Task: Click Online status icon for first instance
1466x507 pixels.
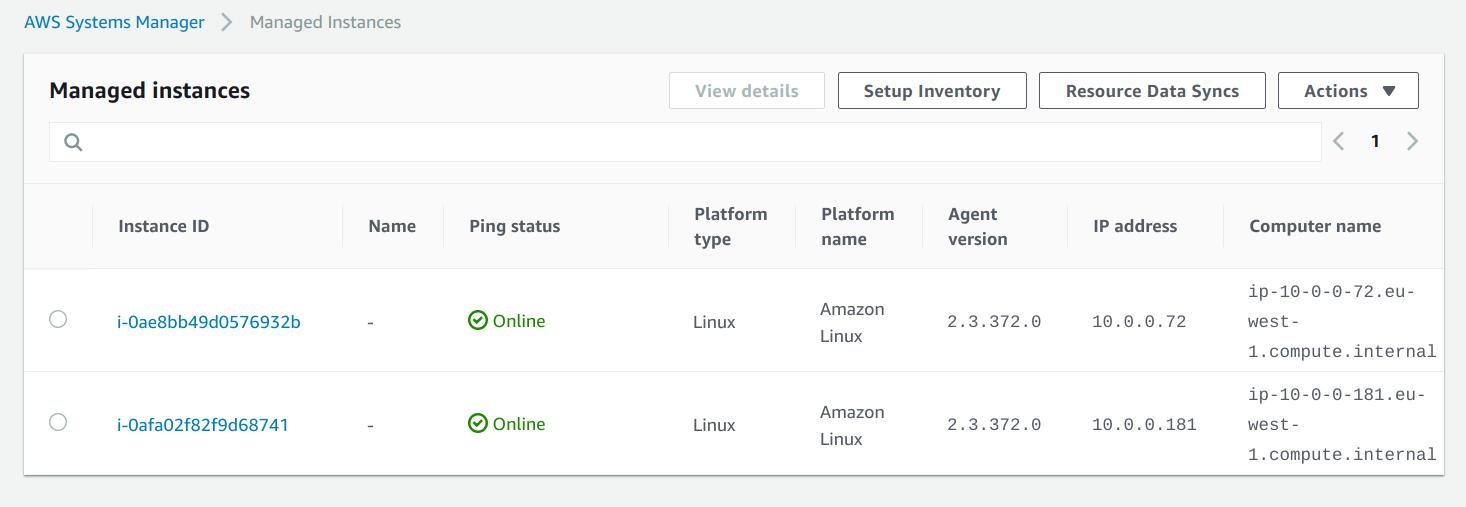Action: 478,321
